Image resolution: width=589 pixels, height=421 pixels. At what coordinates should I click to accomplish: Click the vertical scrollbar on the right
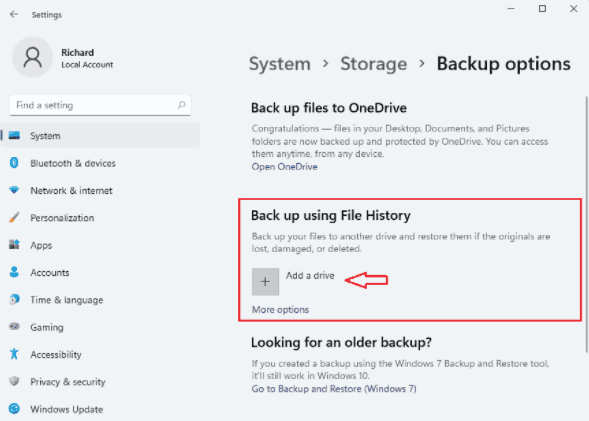586,224
